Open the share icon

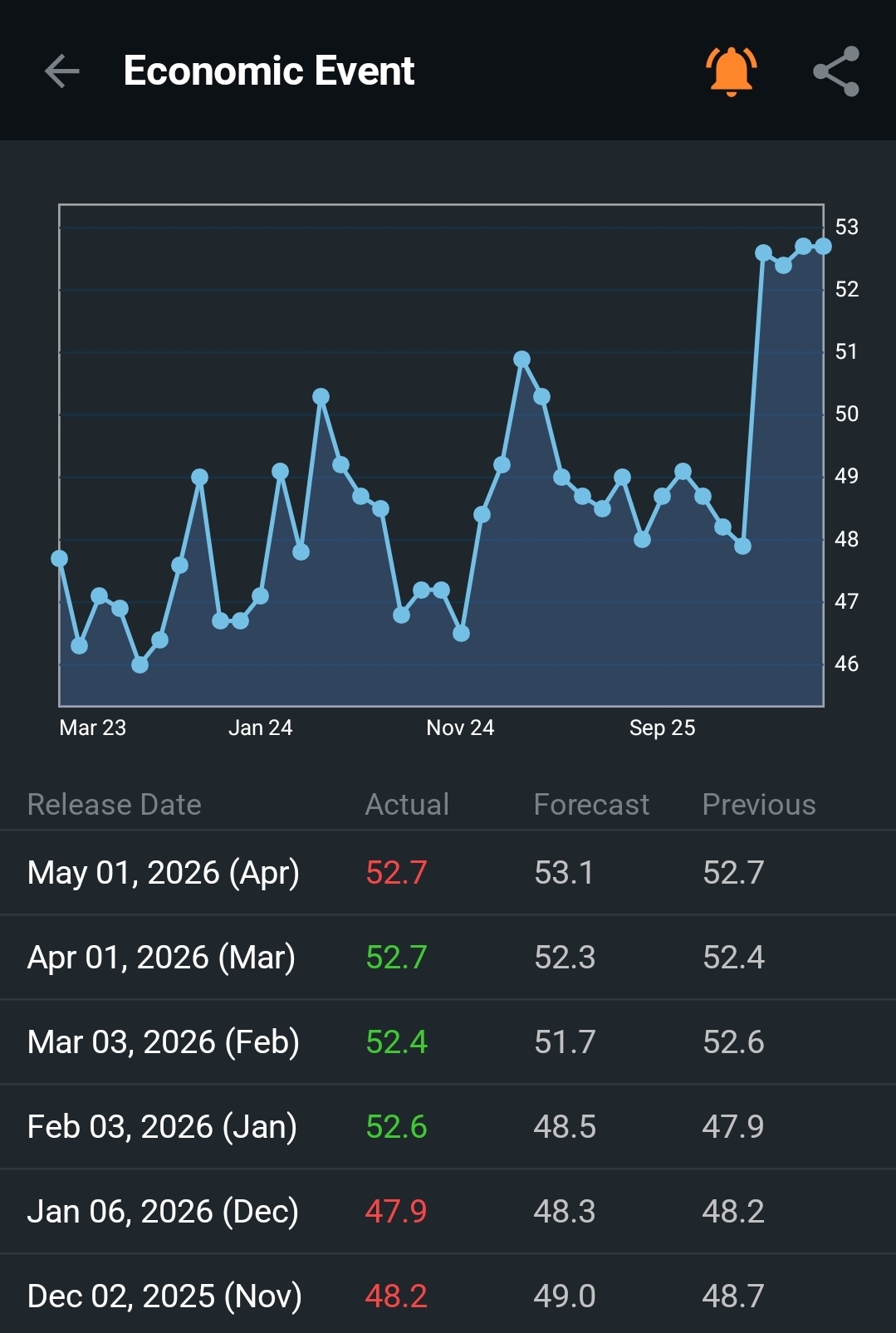[x=836, y=71]
